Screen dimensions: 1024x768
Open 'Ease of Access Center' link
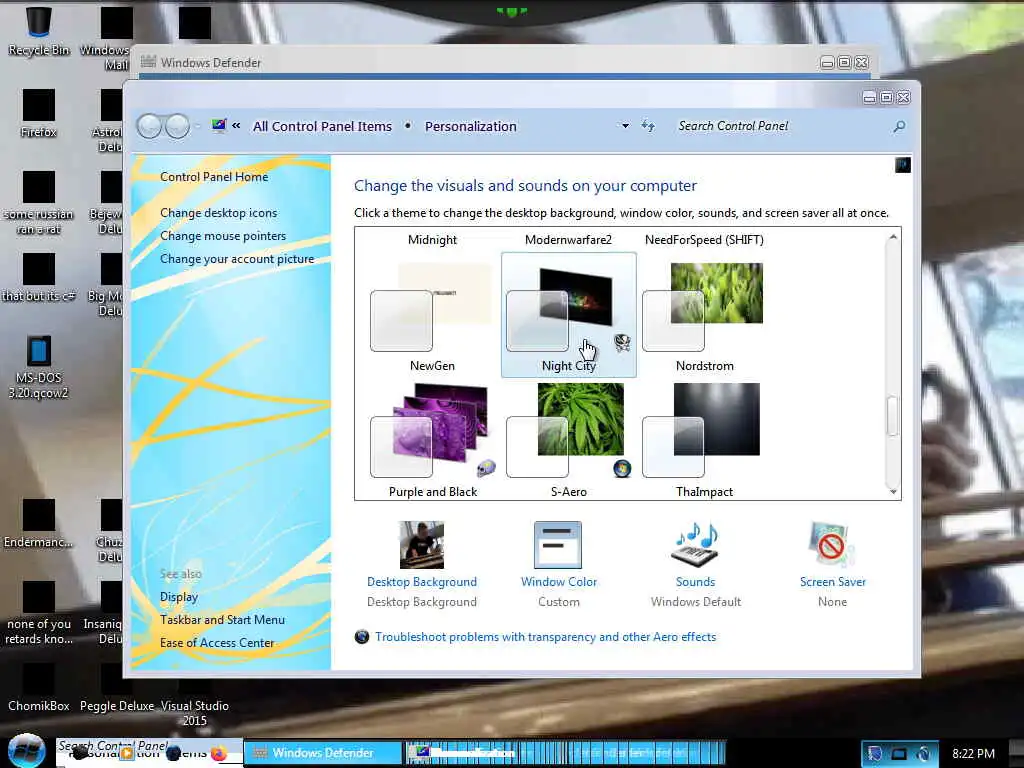coord(217,643)
